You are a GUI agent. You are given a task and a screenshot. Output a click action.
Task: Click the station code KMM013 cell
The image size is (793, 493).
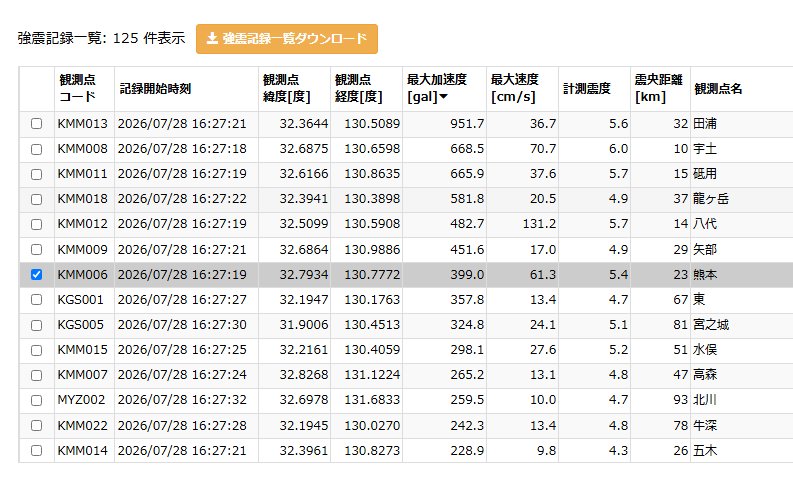click(x=82, y=124)
